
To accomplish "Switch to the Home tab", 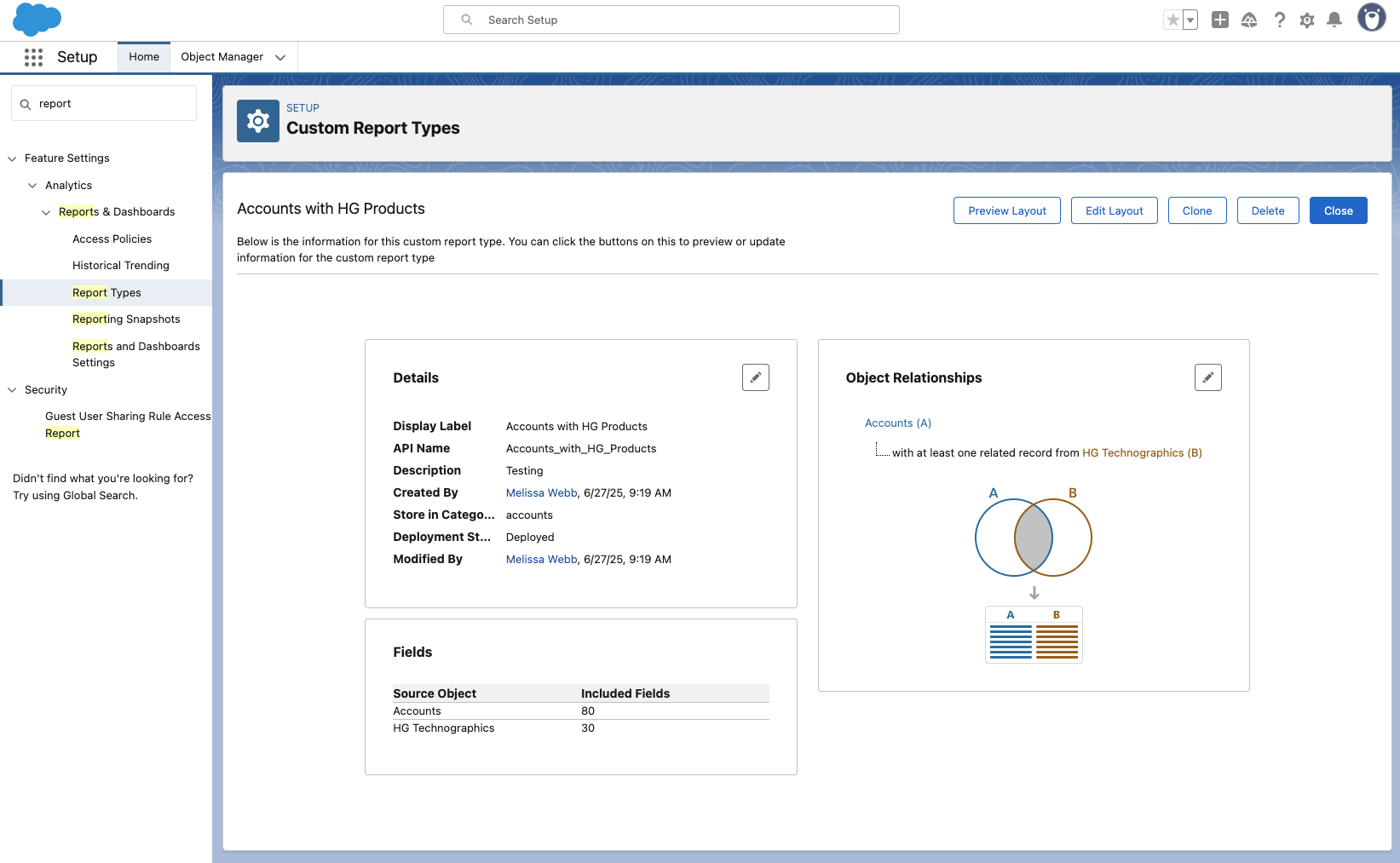I will (144, 57).
